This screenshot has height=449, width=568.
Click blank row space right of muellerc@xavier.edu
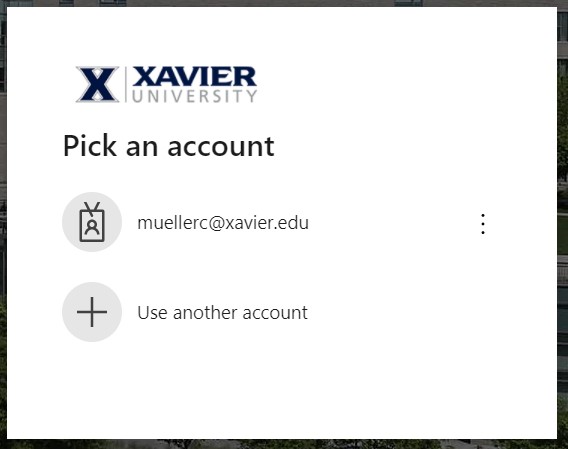(x=393, y=222)
